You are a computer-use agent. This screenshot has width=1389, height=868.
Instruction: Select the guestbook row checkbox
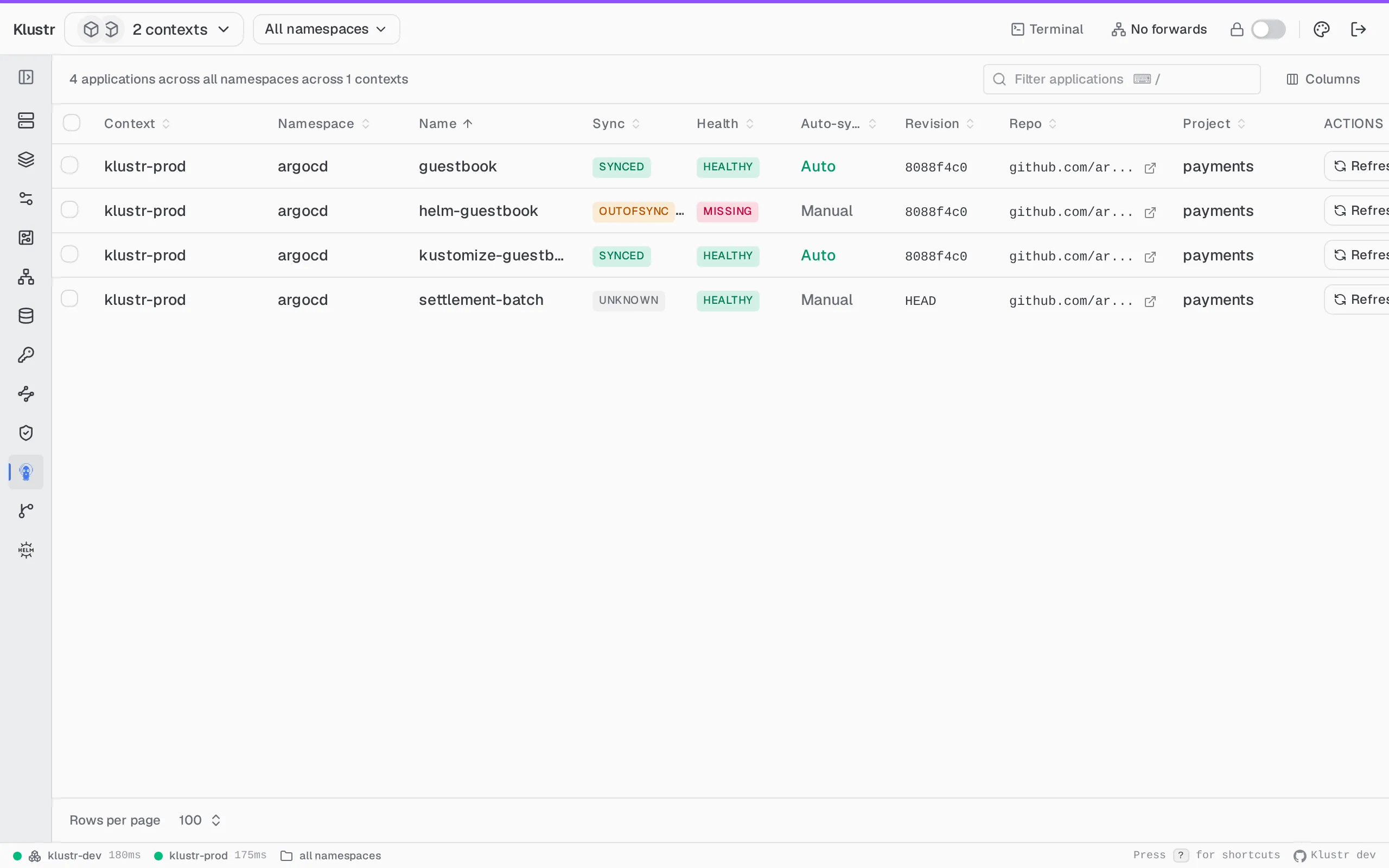69,165
